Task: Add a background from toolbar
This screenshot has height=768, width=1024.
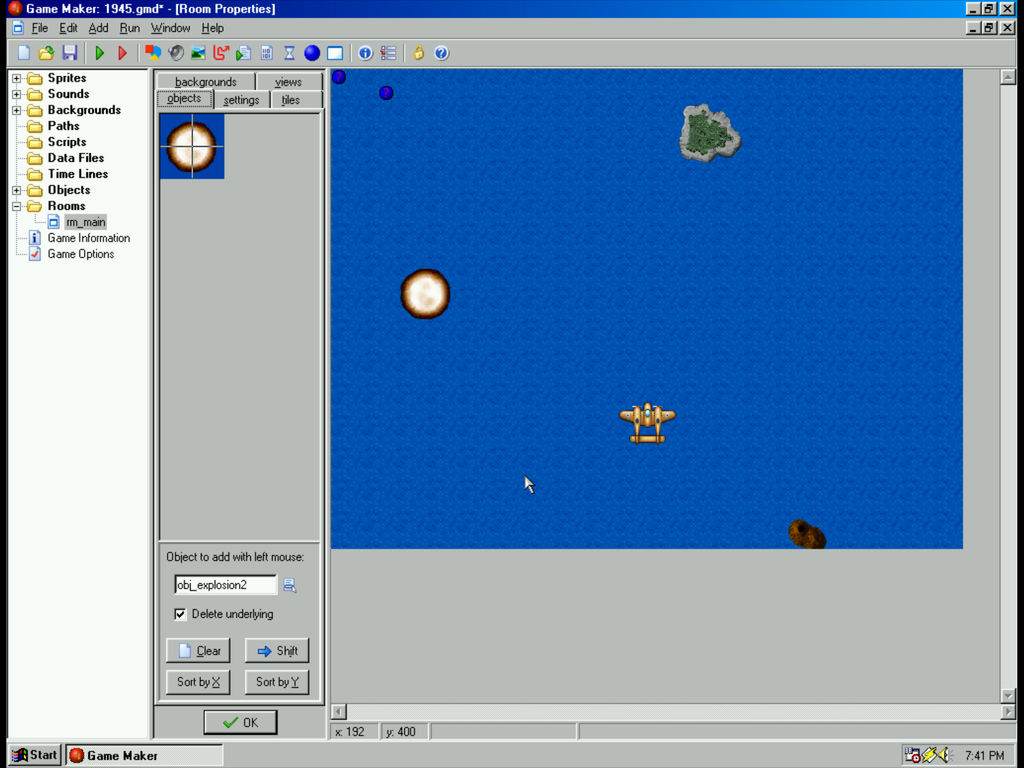Action: click(198, 53)
